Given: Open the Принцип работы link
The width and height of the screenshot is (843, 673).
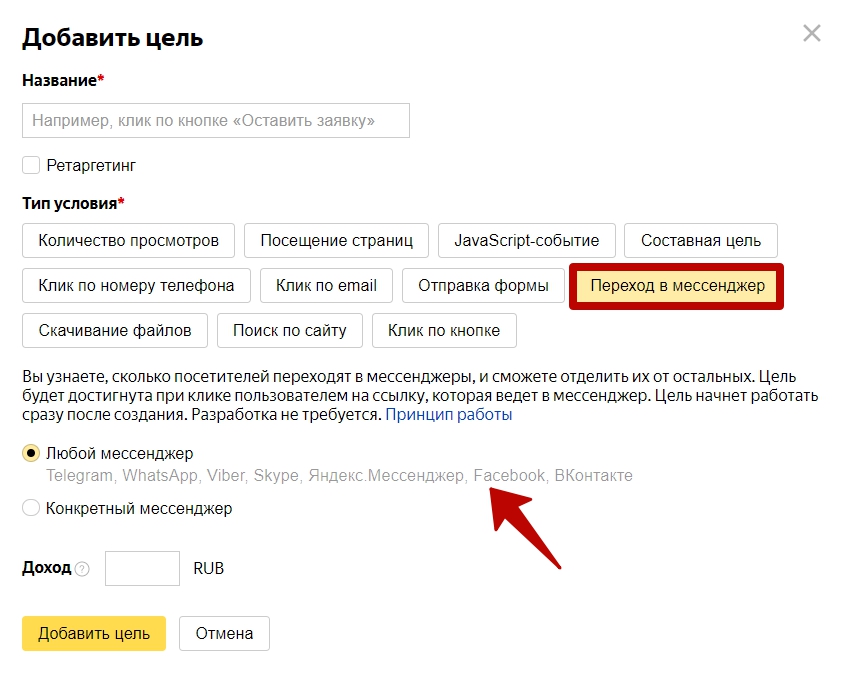Looking at the screenshot, I should coord(449,415).
